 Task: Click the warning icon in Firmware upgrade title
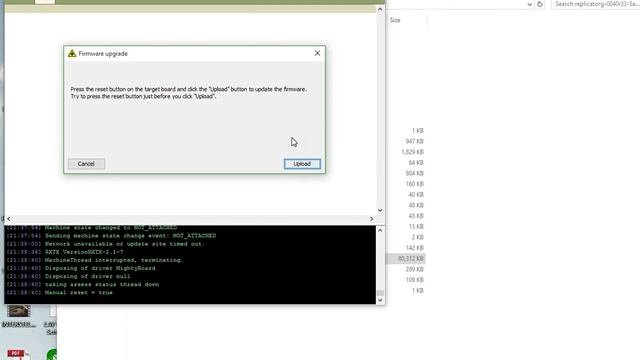[72, 53]
